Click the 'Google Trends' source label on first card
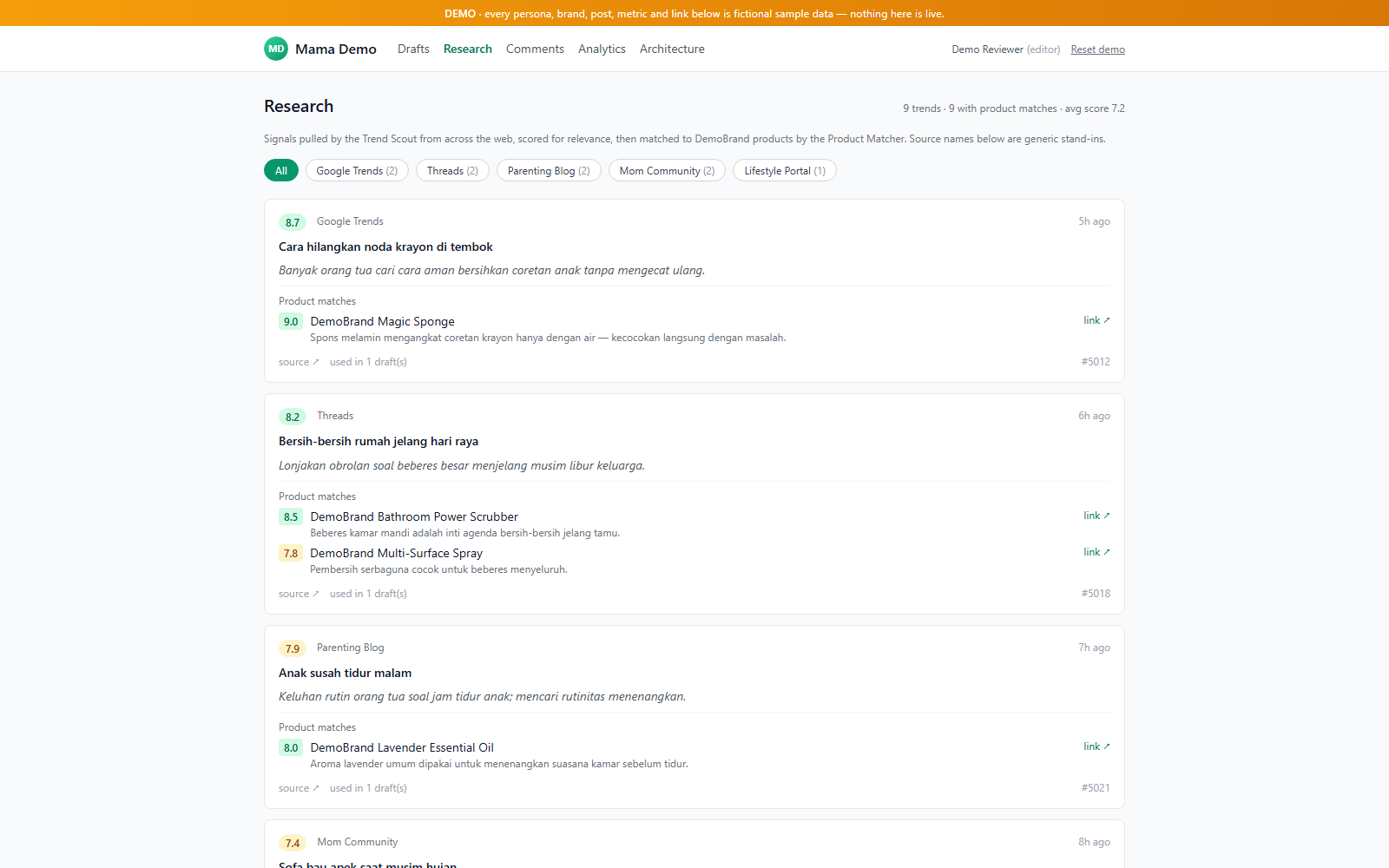 click(x=350, y=221)
